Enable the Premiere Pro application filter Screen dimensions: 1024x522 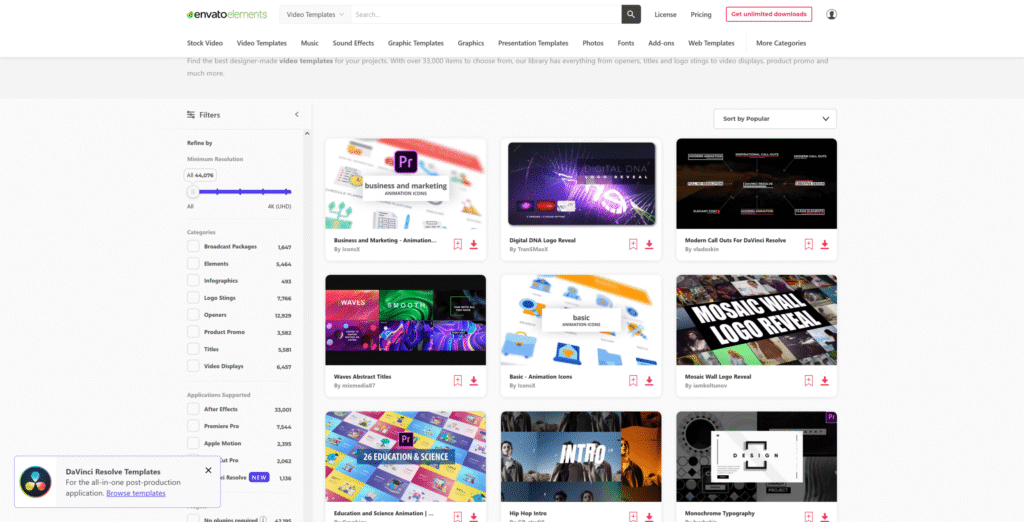(x=193, y=426)
